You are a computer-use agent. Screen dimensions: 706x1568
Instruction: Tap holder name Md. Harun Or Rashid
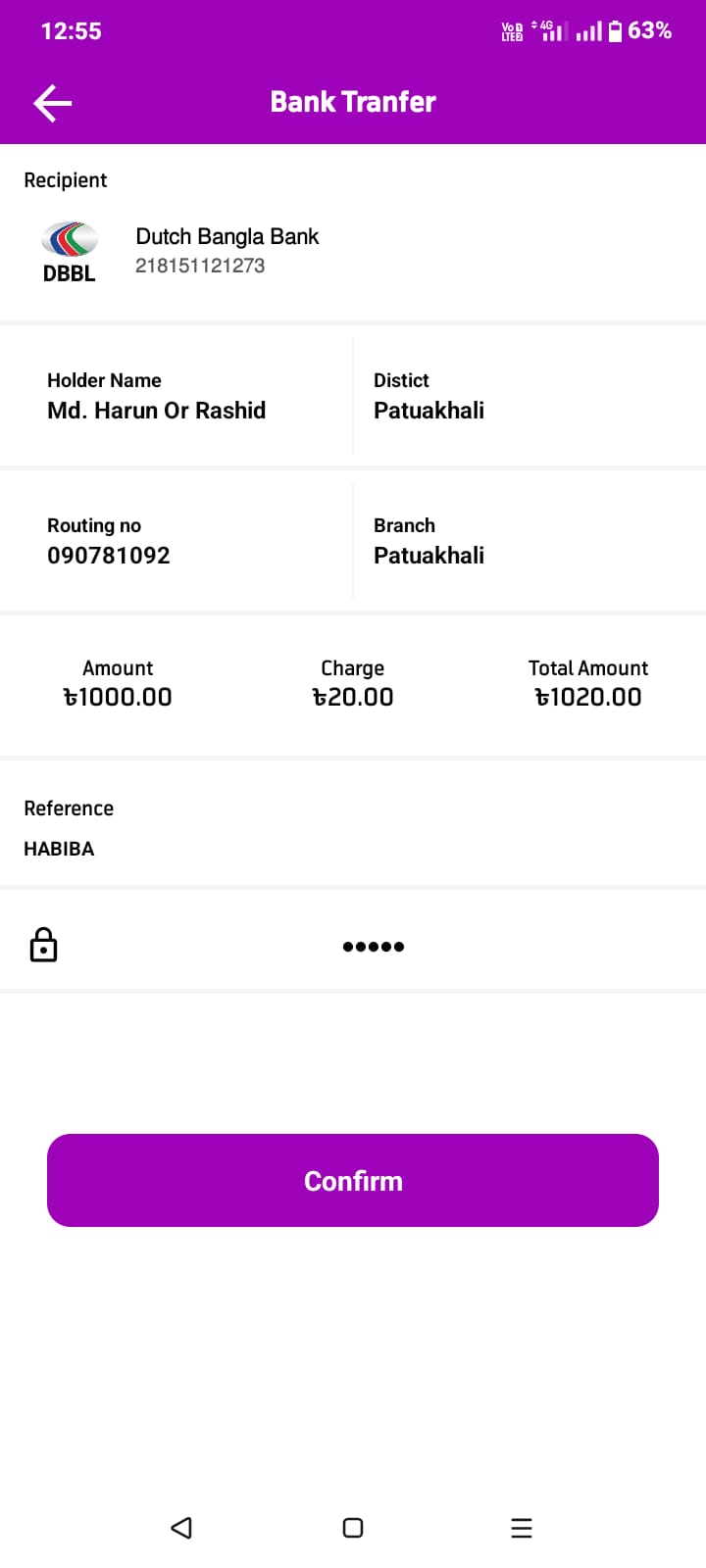[x=157, y=411]
